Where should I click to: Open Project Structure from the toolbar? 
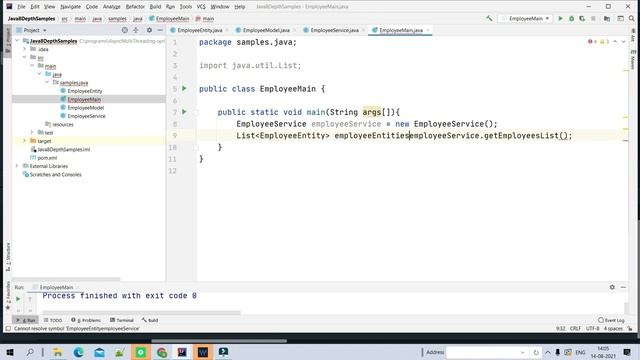coord(607,18)
